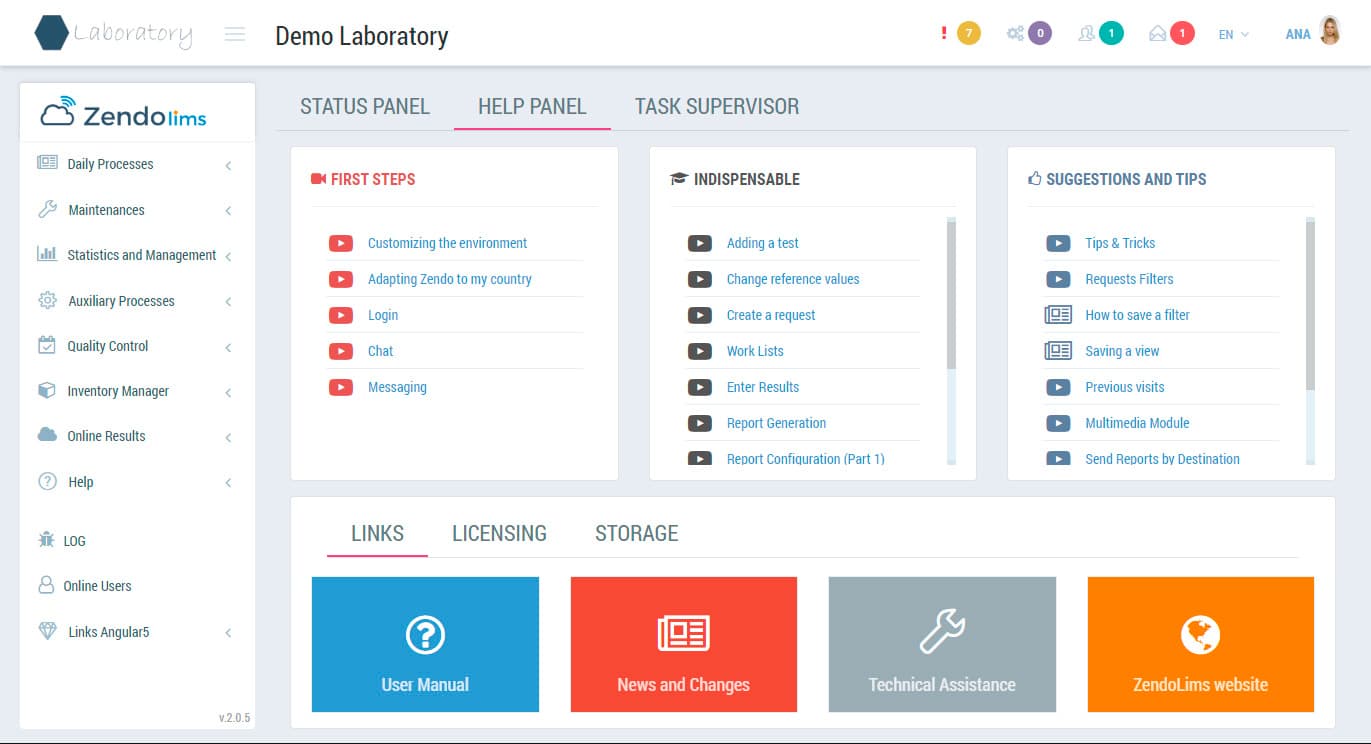Viewport: 1371px width, 744px height.
Task: Open the Saving a view article icon
Action: pyautogui.click(x=1058, y=351)
